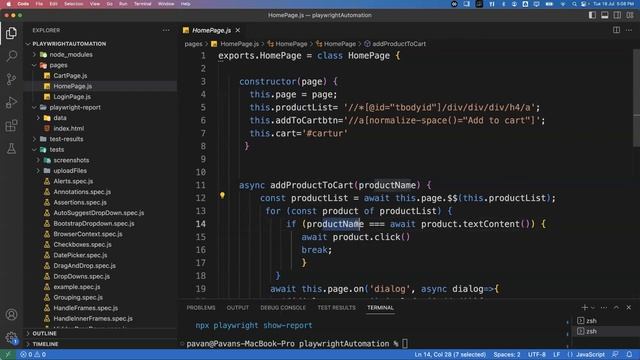Image resolution: width=640 pixels, height=360 pixels.
Task: Click addProductToCart in the breadcrumb
Action: 399,44
